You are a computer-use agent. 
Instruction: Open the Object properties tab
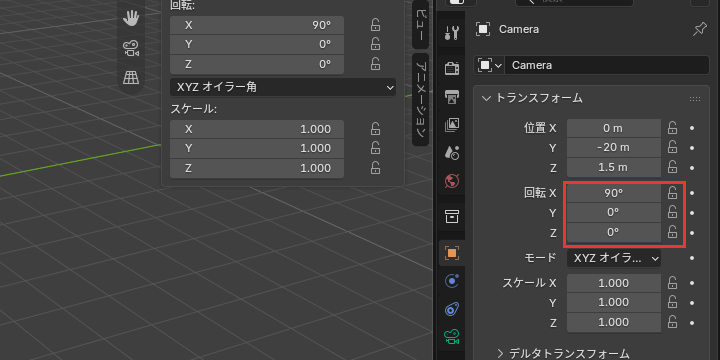tap(452, 253)
